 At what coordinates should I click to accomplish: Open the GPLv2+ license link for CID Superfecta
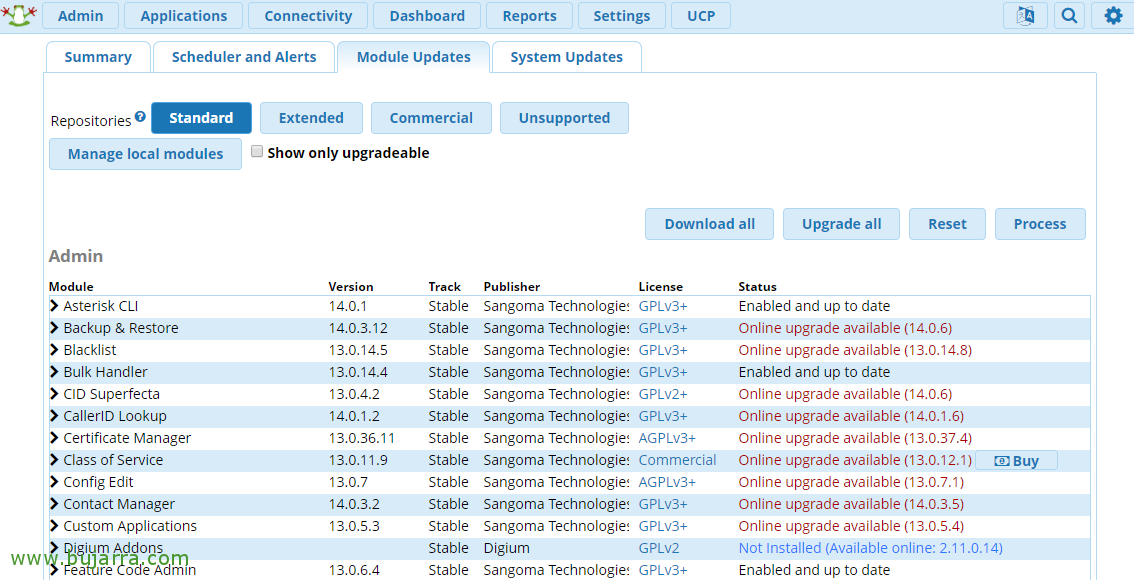click(x=662, y=394)
